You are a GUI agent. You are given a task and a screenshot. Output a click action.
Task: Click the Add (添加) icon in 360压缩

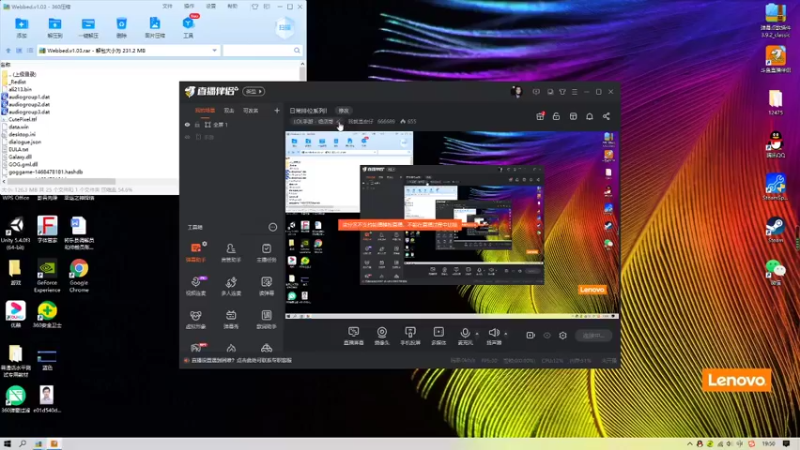21,28
